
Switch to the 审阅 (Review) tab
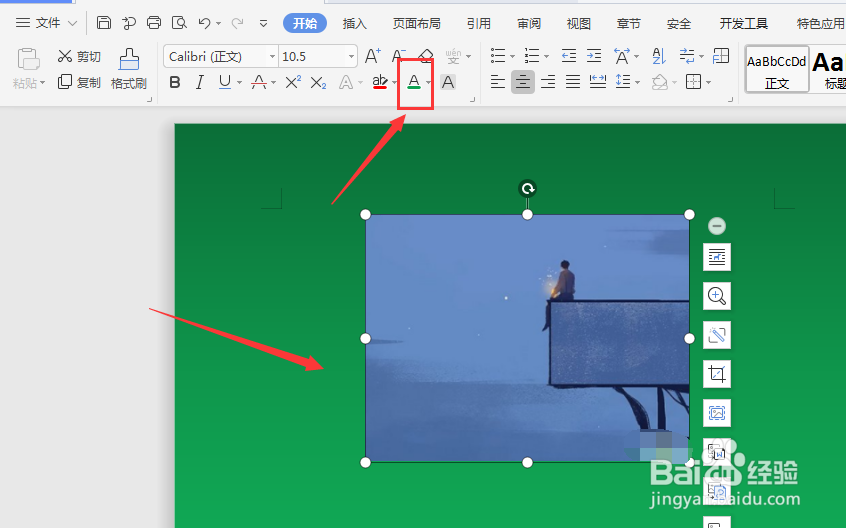coord(529,23)
